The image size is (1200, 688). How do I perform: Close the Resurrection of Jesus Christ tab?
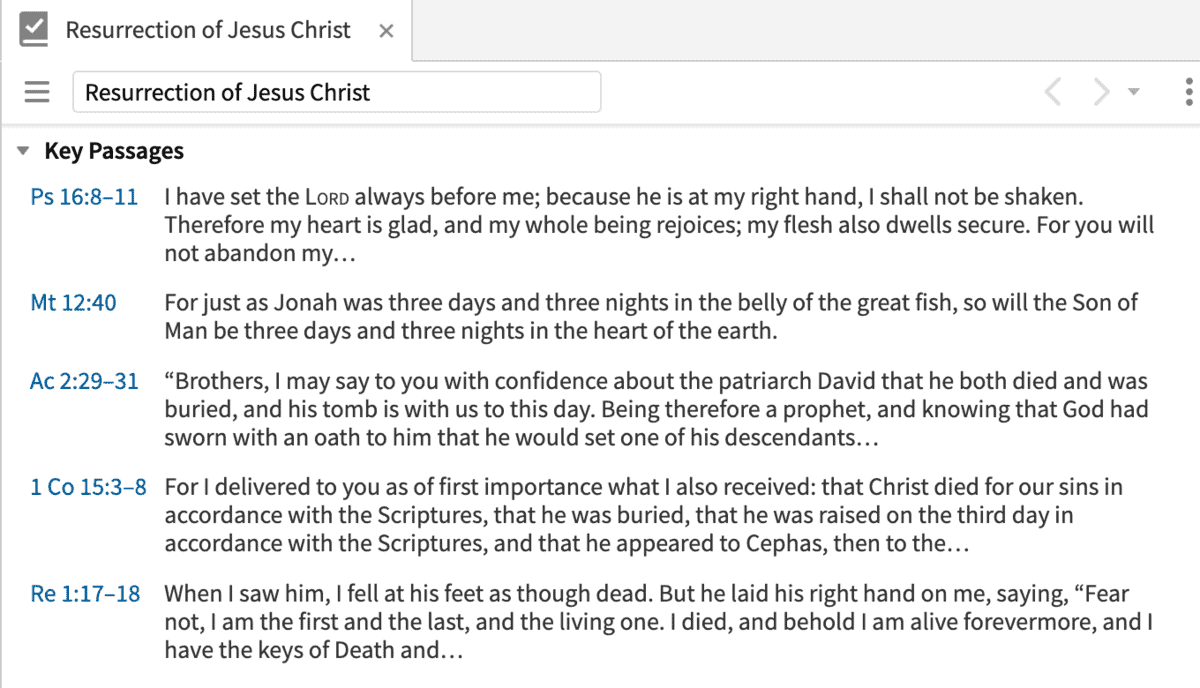386,31
